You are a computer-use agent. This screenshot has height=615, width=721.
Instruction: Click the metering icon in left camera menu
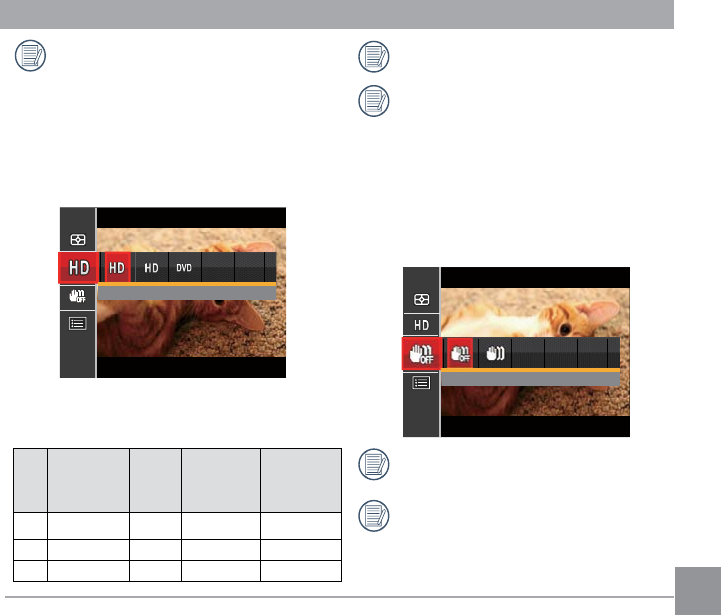click(x=78, y=240)
